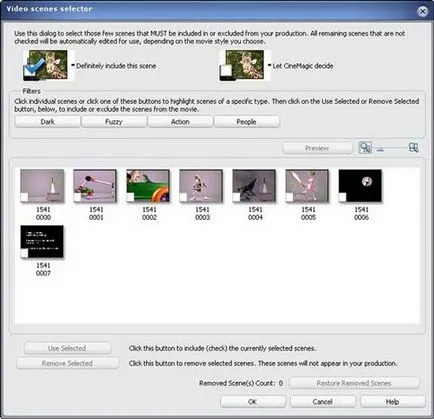
Task: Check the box on scene 1541 0000
Action: [24, 197]
